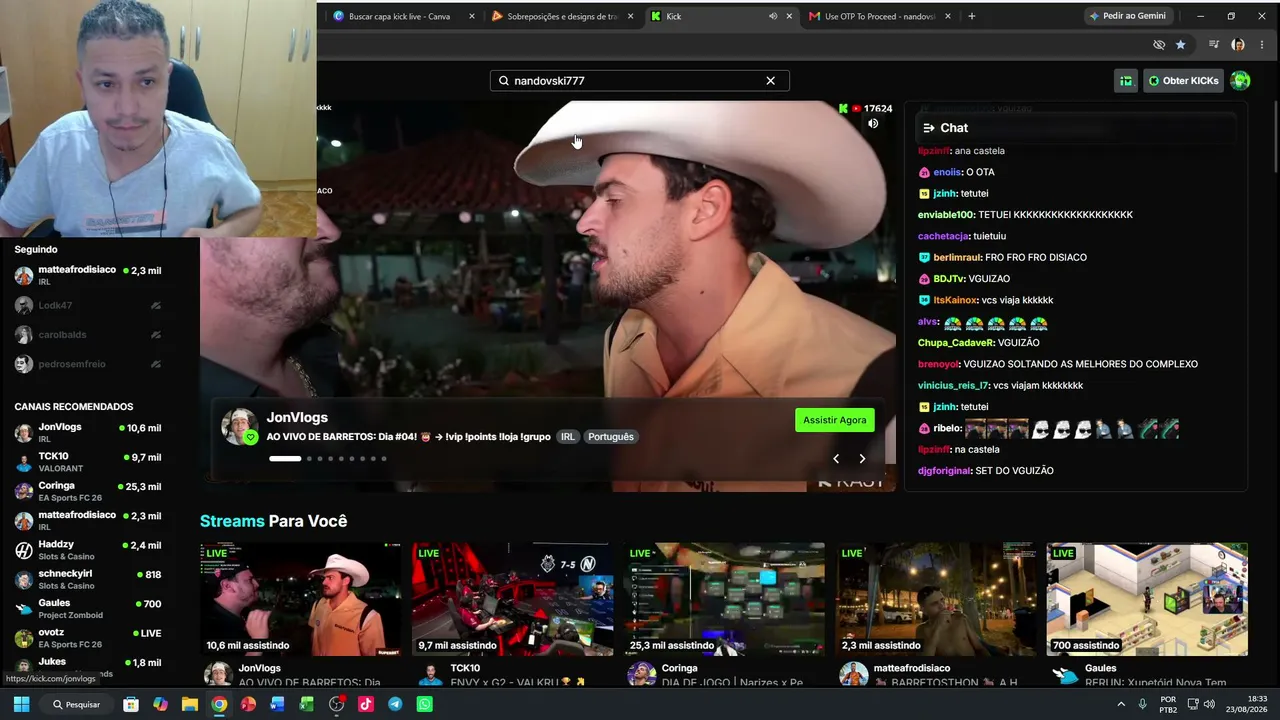Clear the nandovski777 search text
This screenshot has height=720, width=1280.
pyautogui.click(x=770, y=81)
